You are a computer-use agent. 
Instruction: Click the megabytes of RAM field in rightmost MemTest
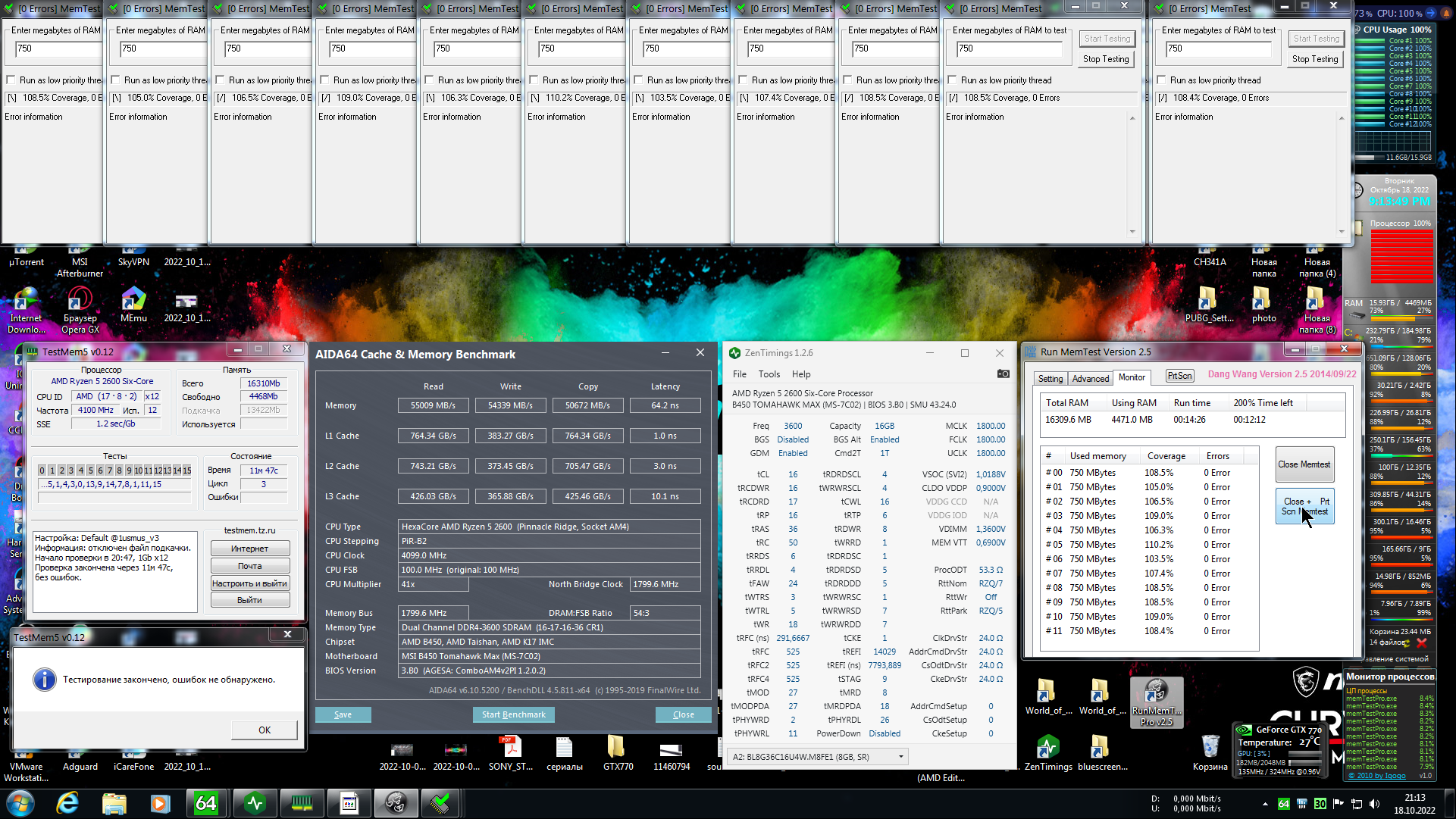coord(1217,48)
